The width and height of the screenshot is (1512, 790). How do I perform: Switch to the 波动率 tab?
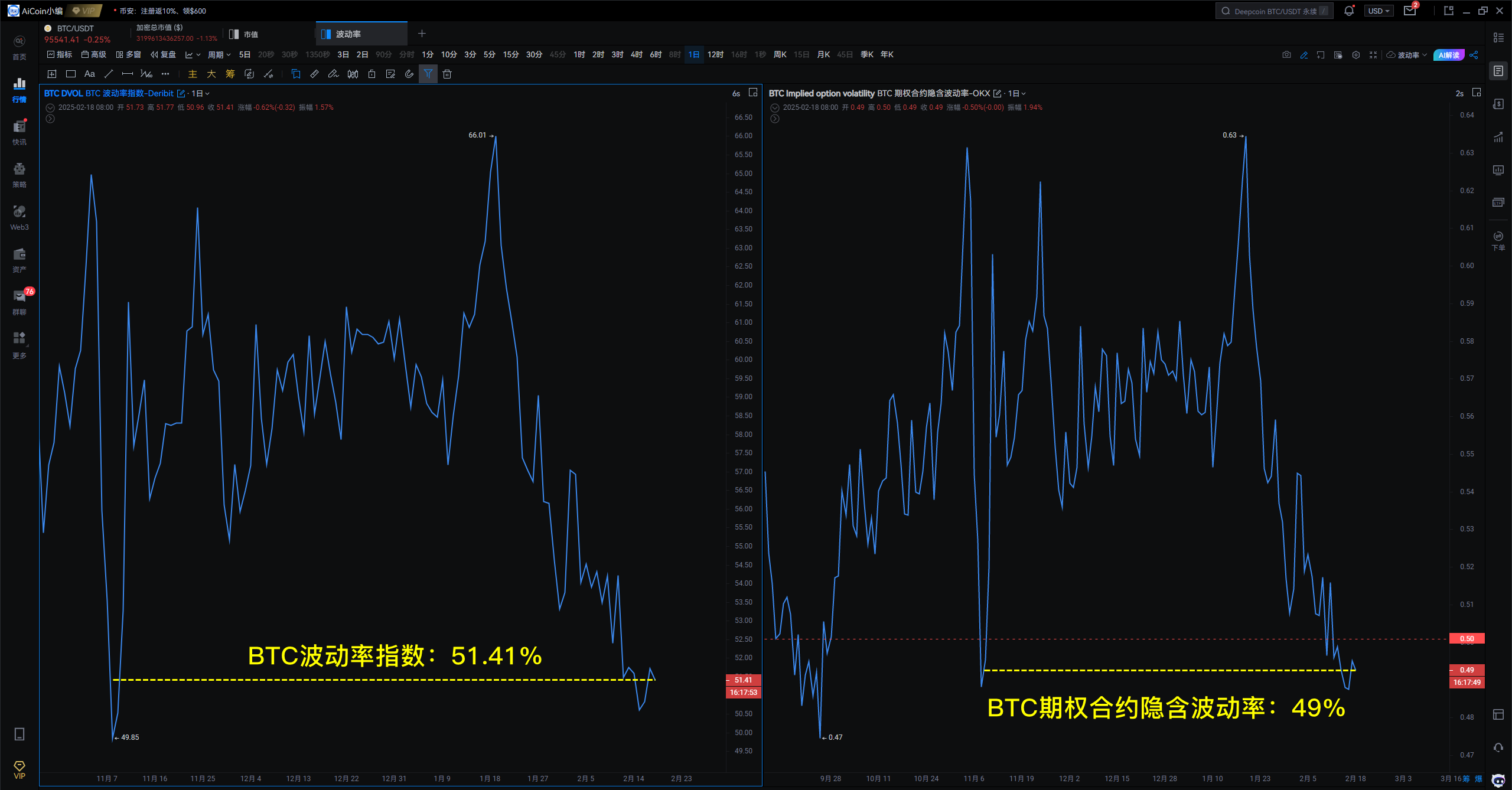(361, 34)
